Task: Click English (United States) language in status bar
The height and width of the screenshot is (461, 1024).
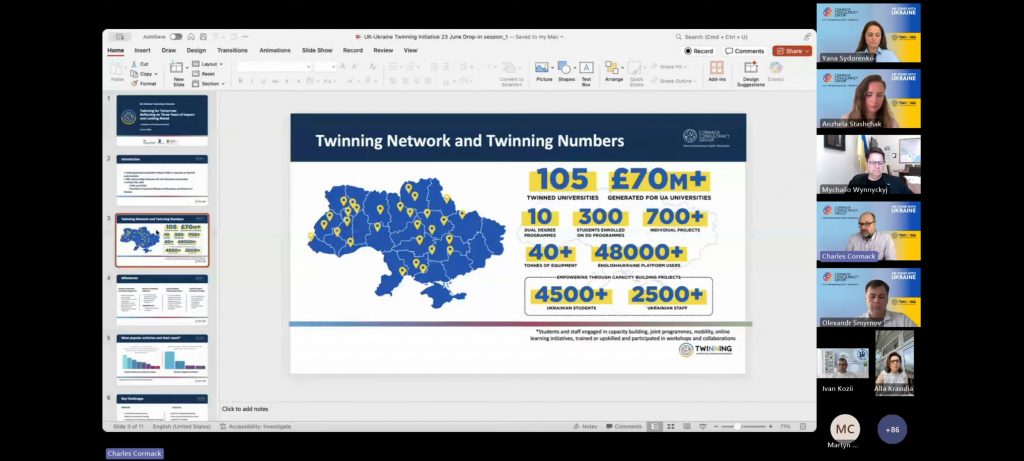Action: (x=182, y=426)
